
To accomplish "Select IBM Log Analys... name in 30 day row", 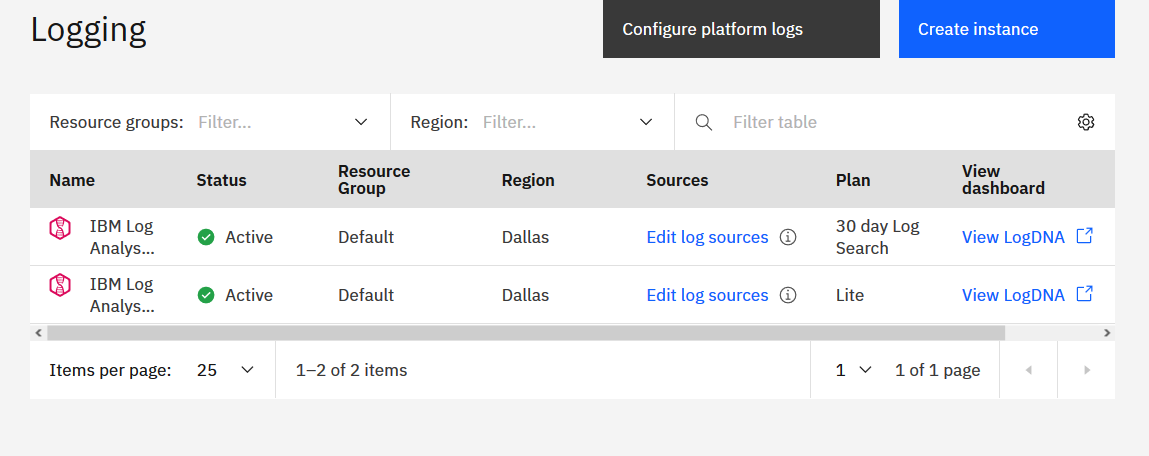I will pyautogui.click(x=122, y=237).
